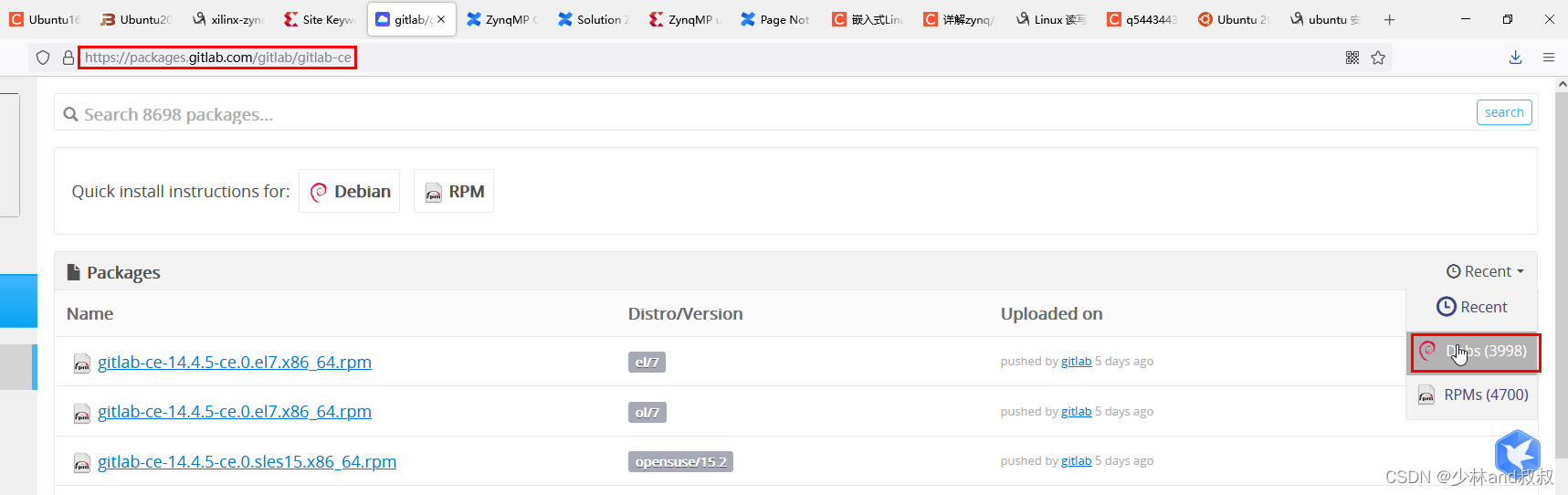
Task: Click the el/7 distro badge
Action: click(647, 363)
